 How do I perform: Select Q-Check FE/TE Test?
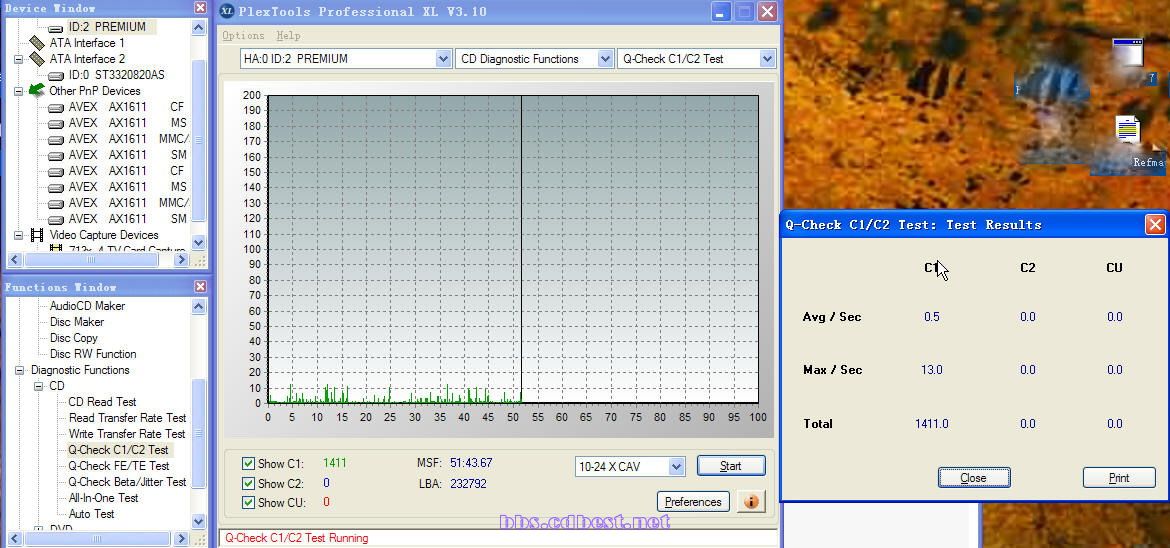119,466
